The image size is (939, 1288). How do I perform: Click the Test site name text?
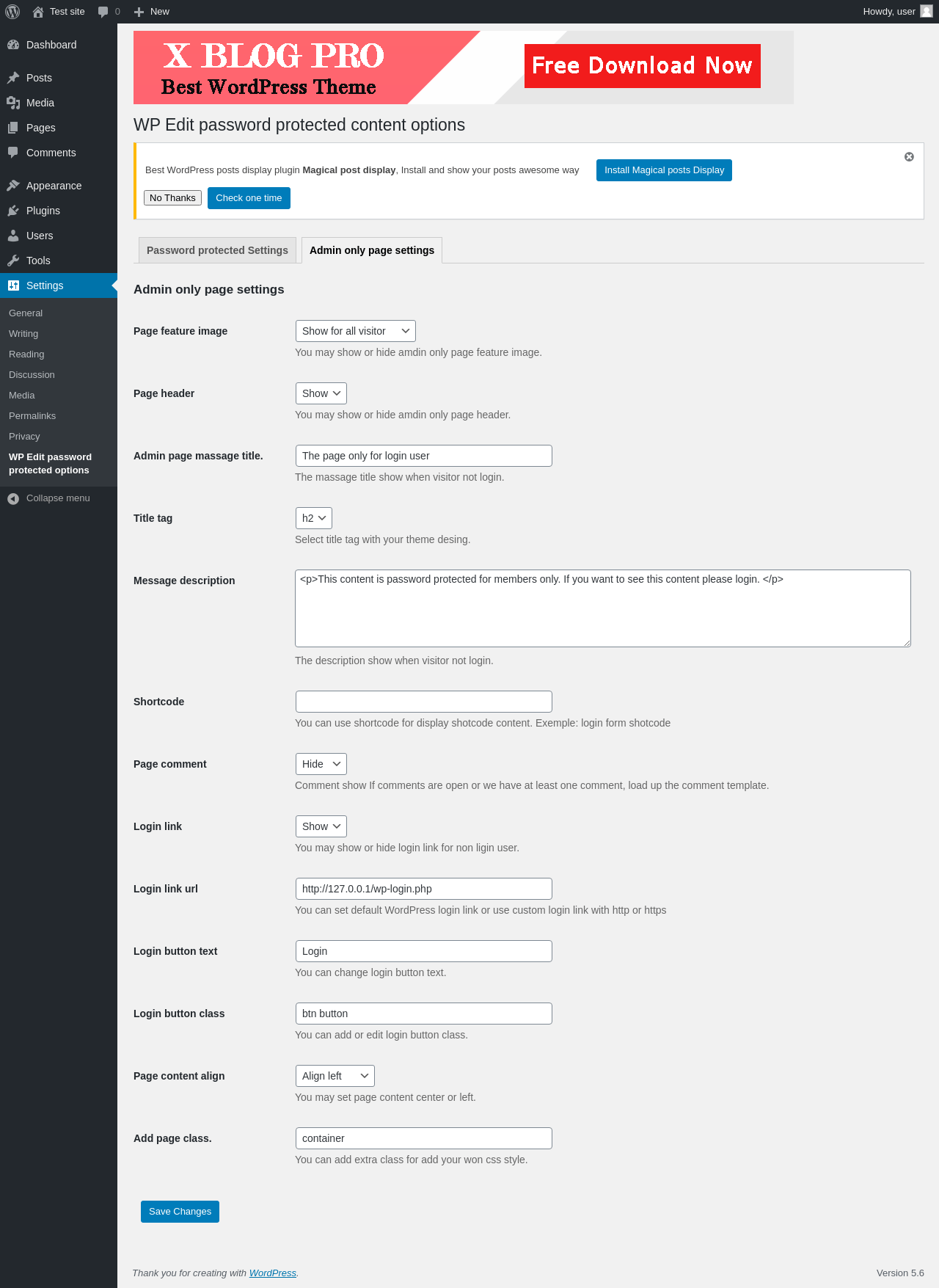click(67, 12)
